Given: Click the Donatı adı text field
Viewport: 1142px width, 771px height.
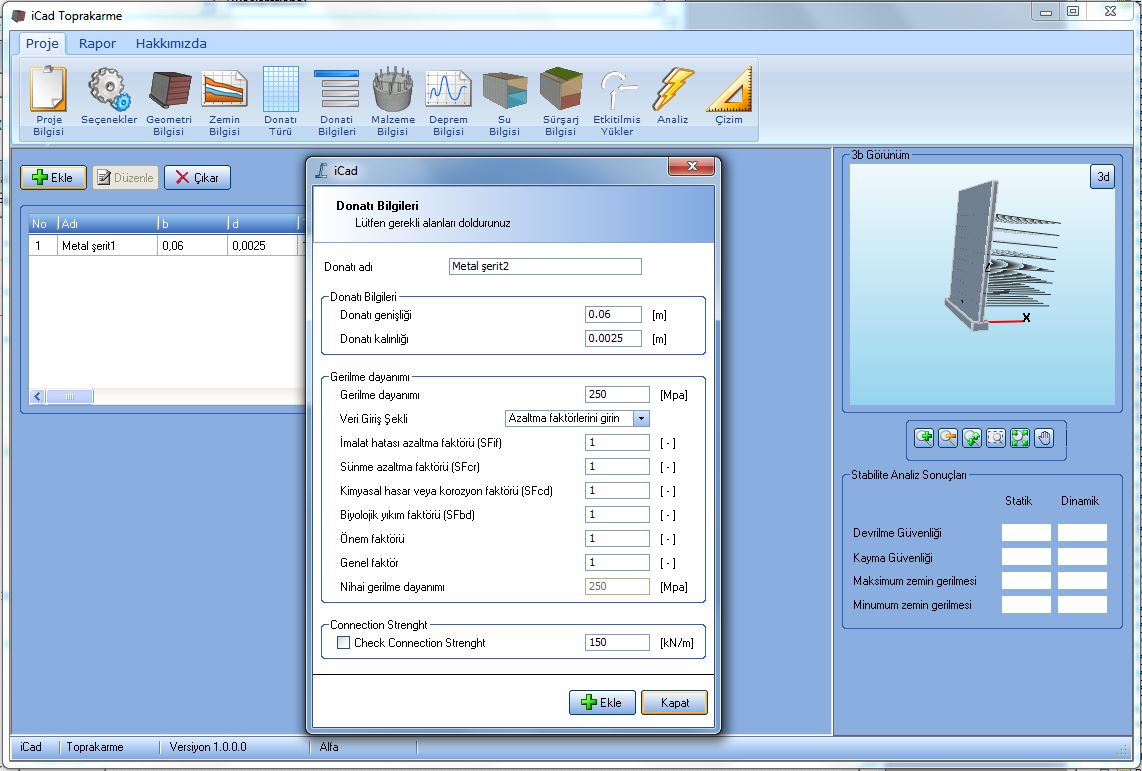Looking at the screenshot, I should click(546, 266).
